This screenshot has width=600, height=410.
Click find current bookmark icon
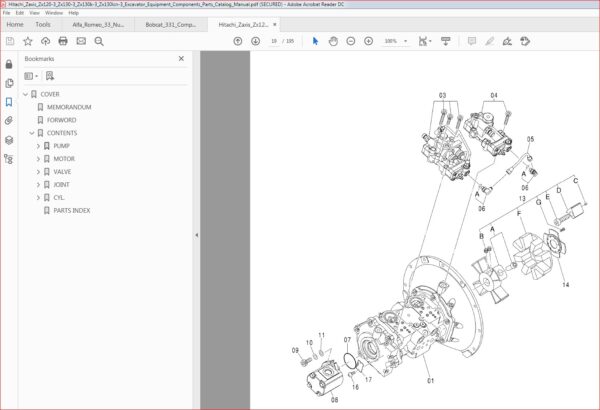[x=50, y=76]
